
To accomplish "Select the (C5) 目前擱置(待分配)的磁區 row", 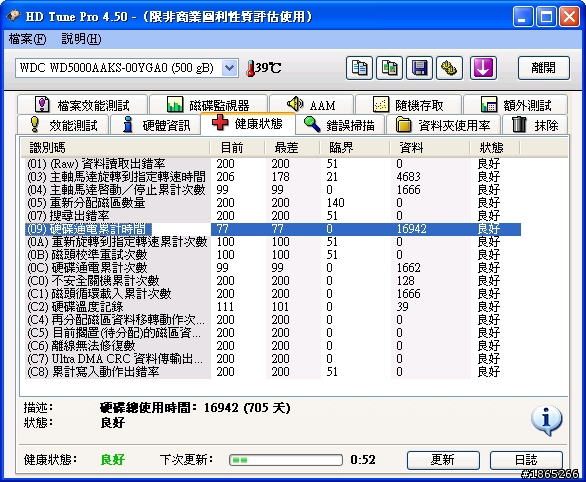I will (273, 333).
